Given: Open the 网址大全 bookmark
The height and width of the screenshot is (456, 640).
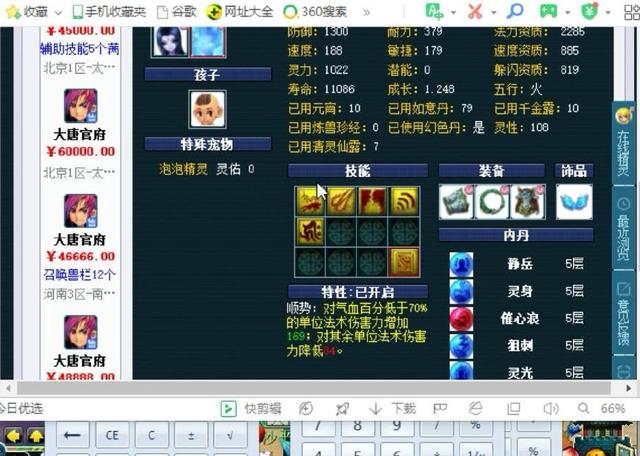Looking at the screenshot, I should [240, 12].
